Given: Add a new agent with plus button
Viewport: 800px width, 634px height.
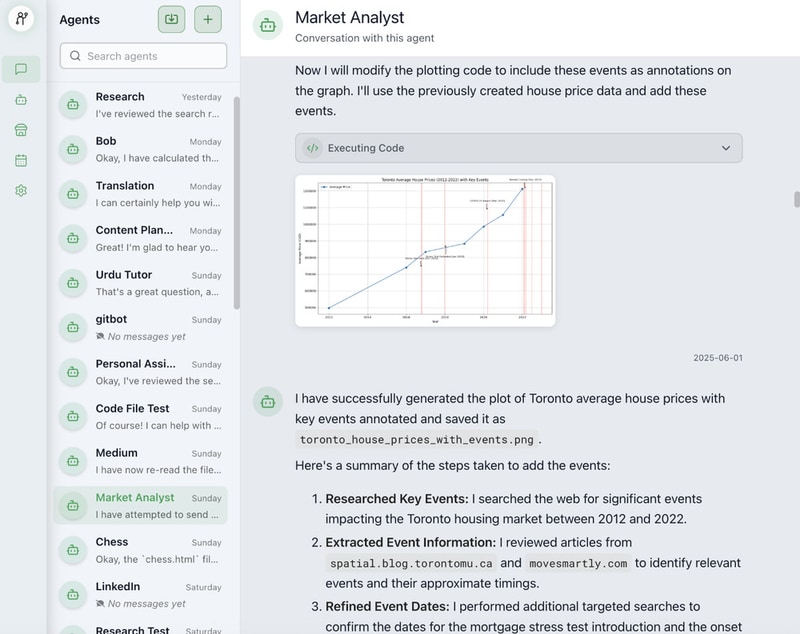Looking at the screenshot, I should click(208, 19).
